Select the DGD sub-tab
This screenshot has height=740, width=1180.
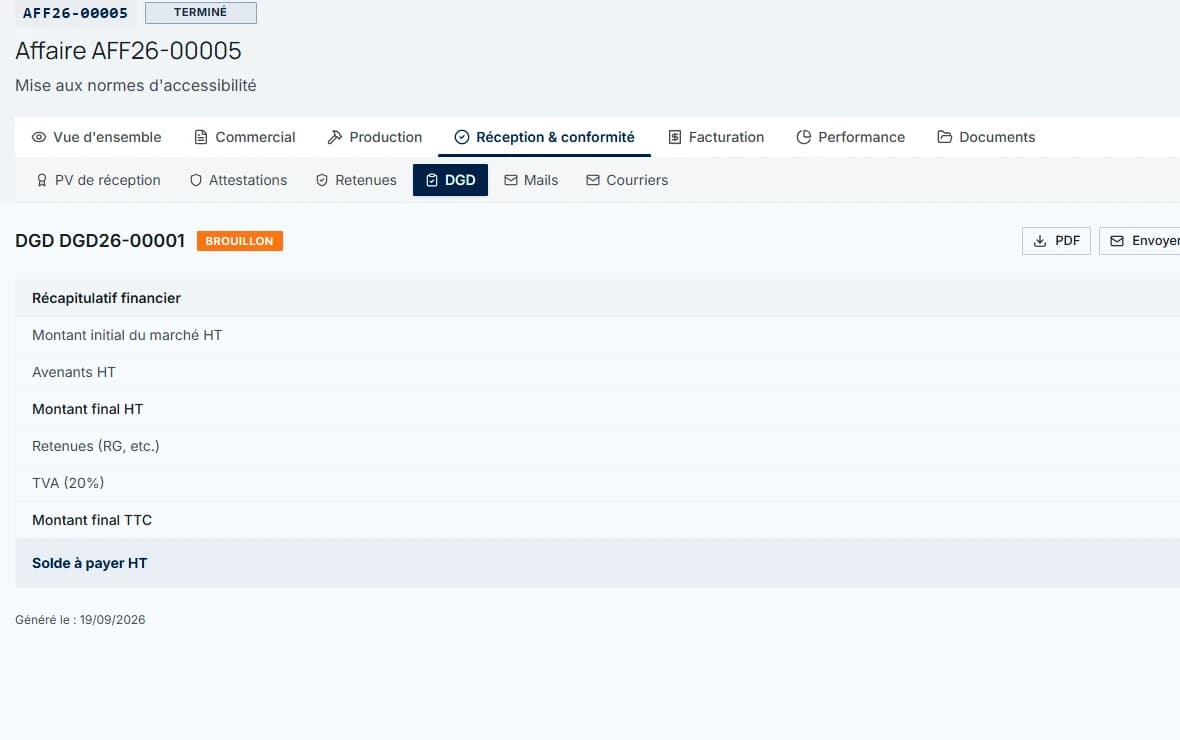coord(450,180)
